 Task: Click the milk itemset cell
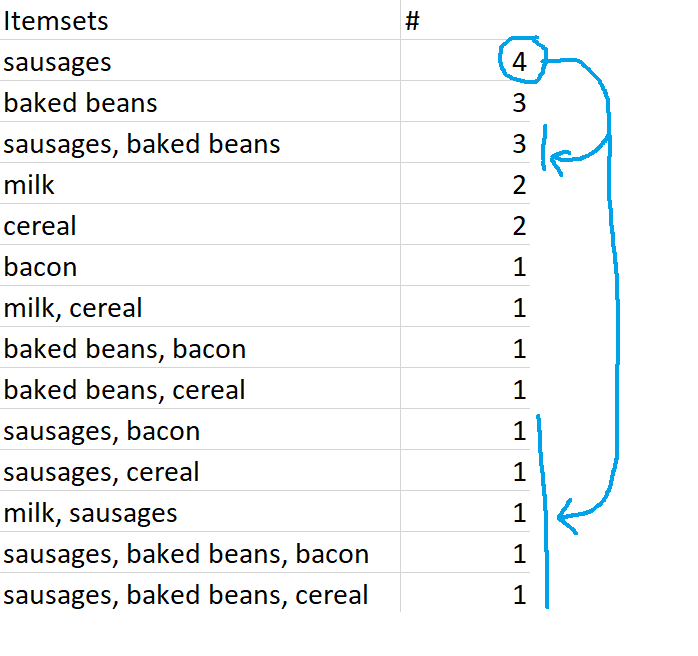point(200,183)
